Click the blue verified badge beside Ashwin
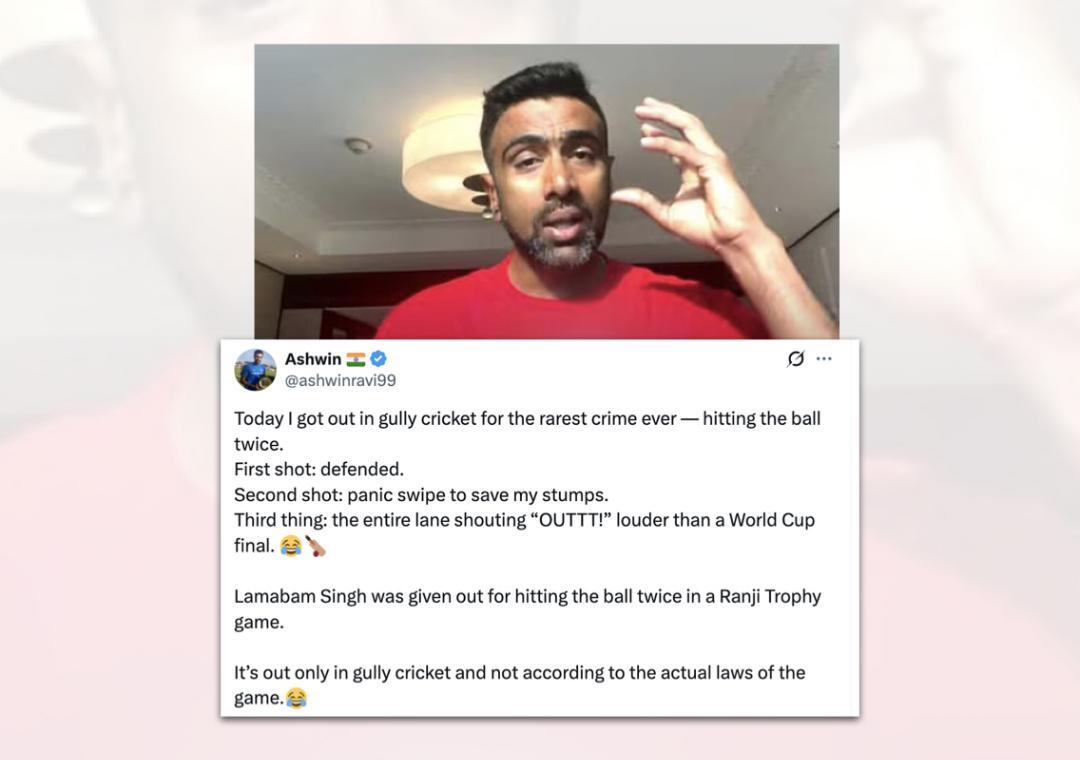 tap(378, 358)
